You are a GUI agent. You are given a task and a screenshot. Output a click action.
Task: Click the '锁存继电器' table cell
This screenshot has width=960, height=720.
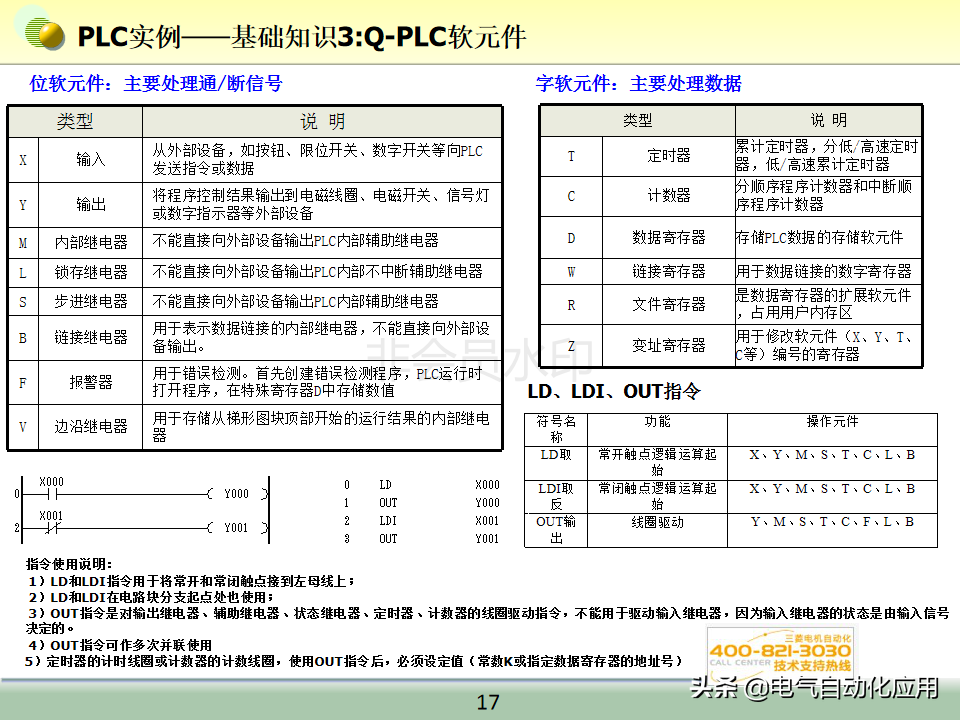point(91,272)
